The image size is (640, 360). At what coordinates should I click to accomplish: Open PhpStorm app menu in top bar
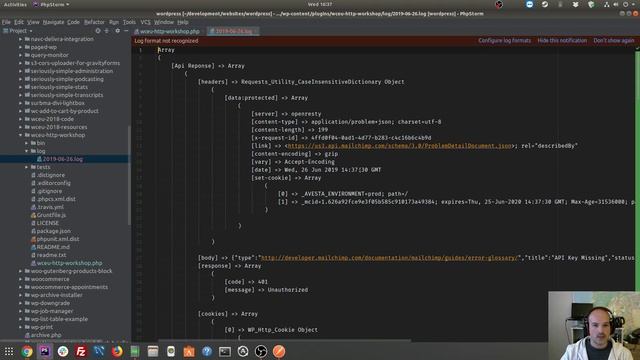coord(51,4)
